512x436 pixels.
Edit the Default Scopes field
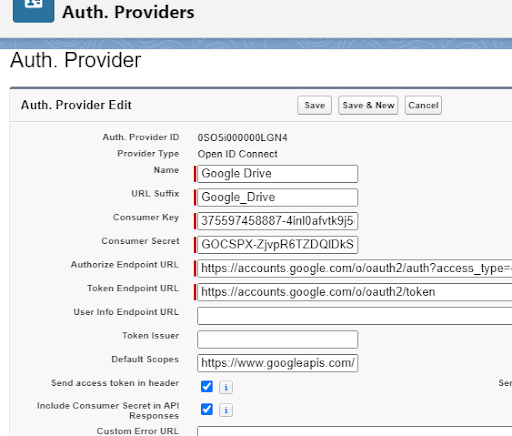pyautogui.click(x=278, y=363)
